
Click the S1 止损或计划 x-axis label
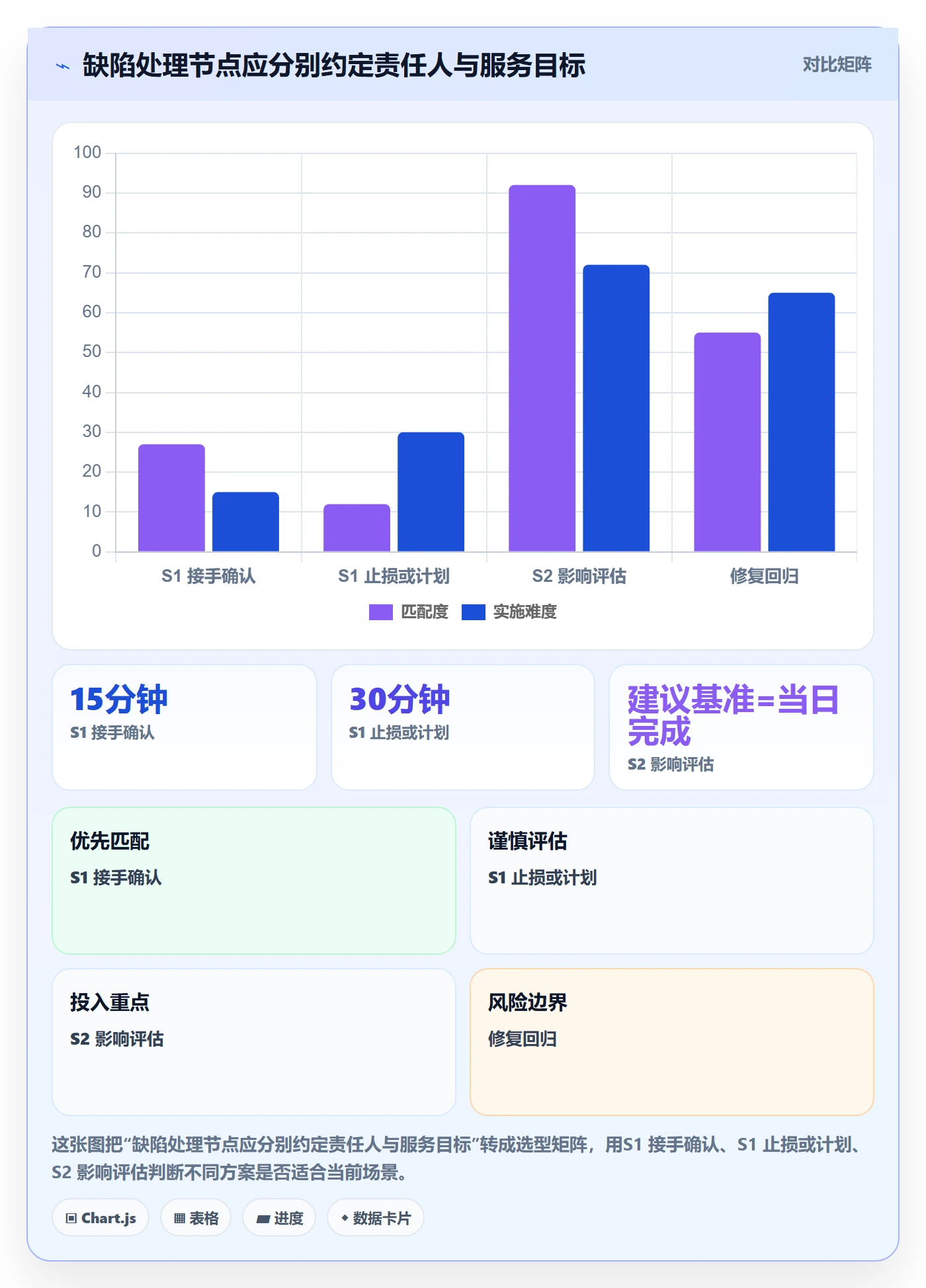[x=394, y=576]
